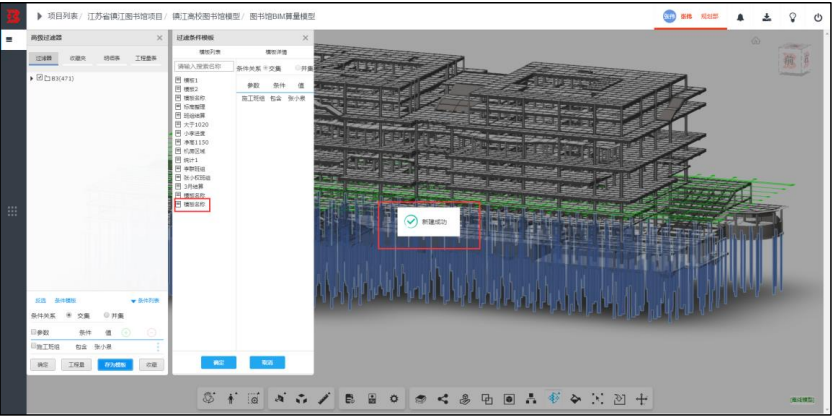Click the 条件模板 link
Screen dimensions: 833x416
pyautogui.click(x=65, y=301)
